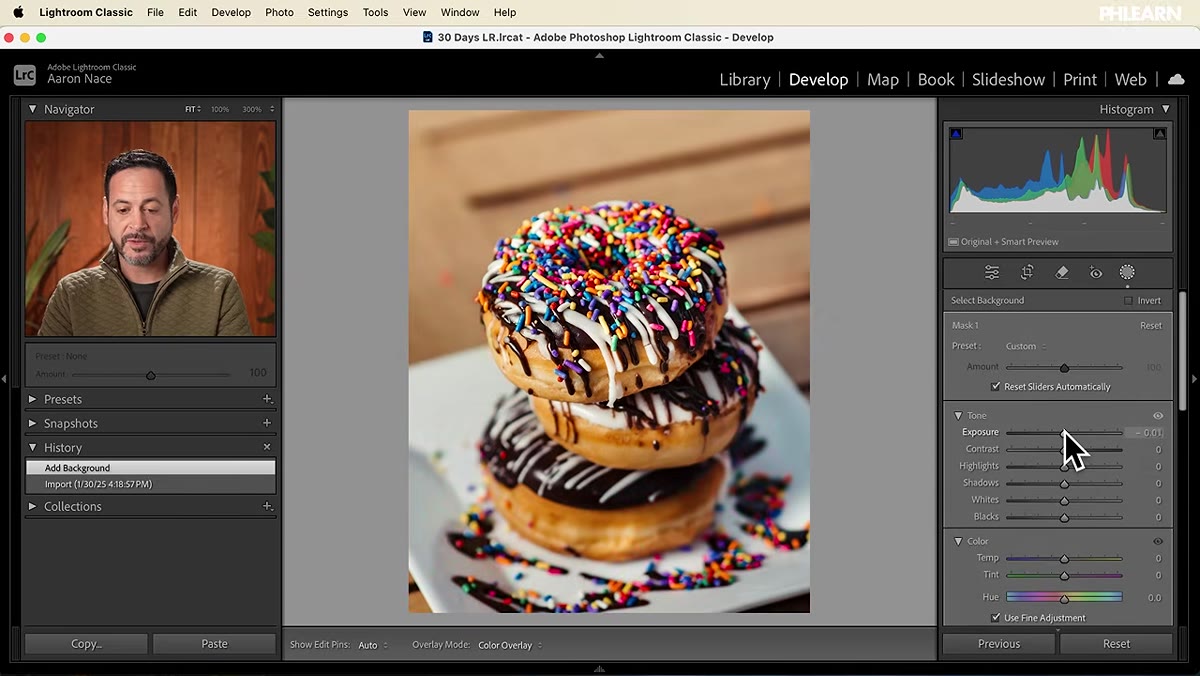
Task: Add a new collection with plus icon
Action: coord(267,506)
